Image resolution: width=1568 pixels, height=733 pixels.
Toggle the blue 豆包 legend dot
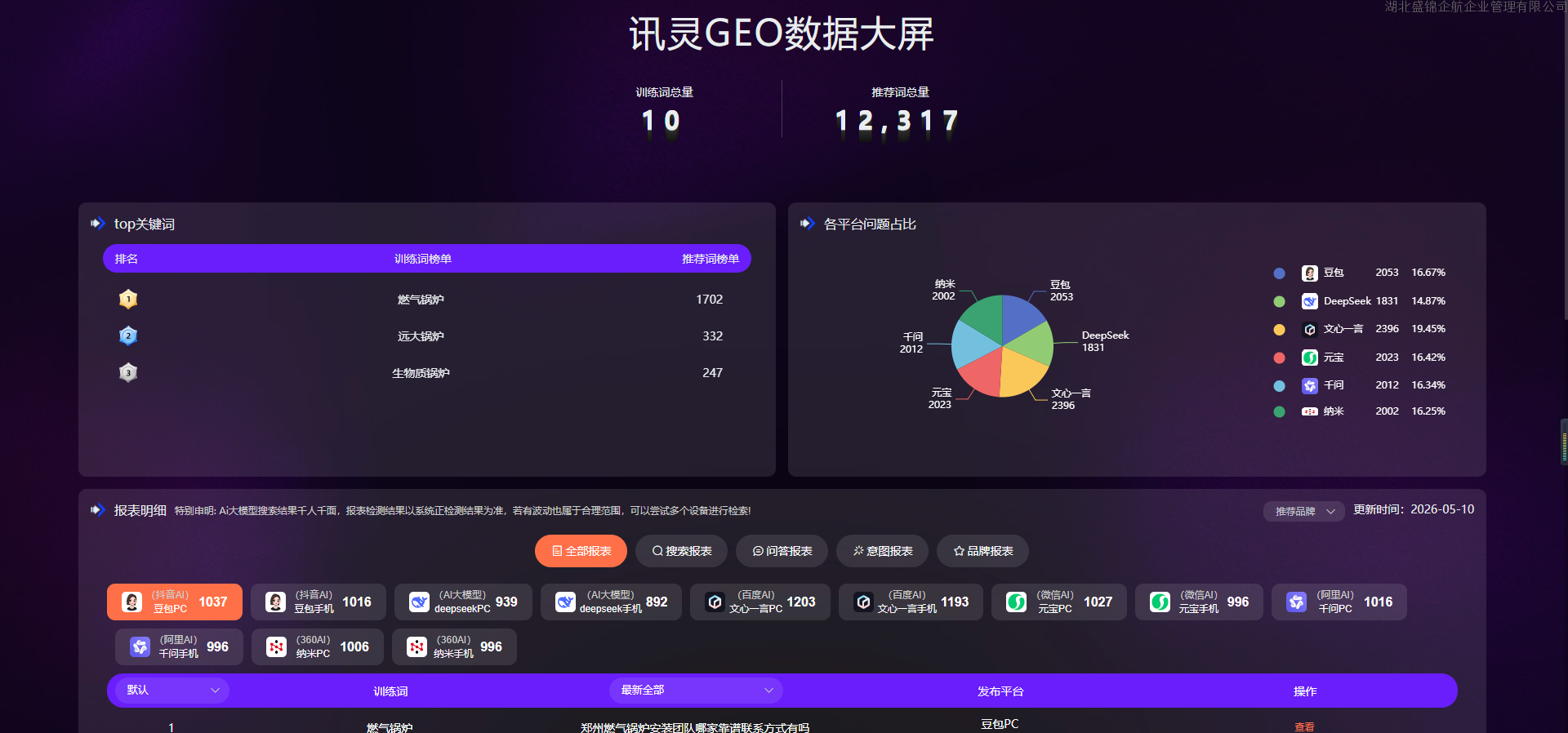(x=1280, y=273)
